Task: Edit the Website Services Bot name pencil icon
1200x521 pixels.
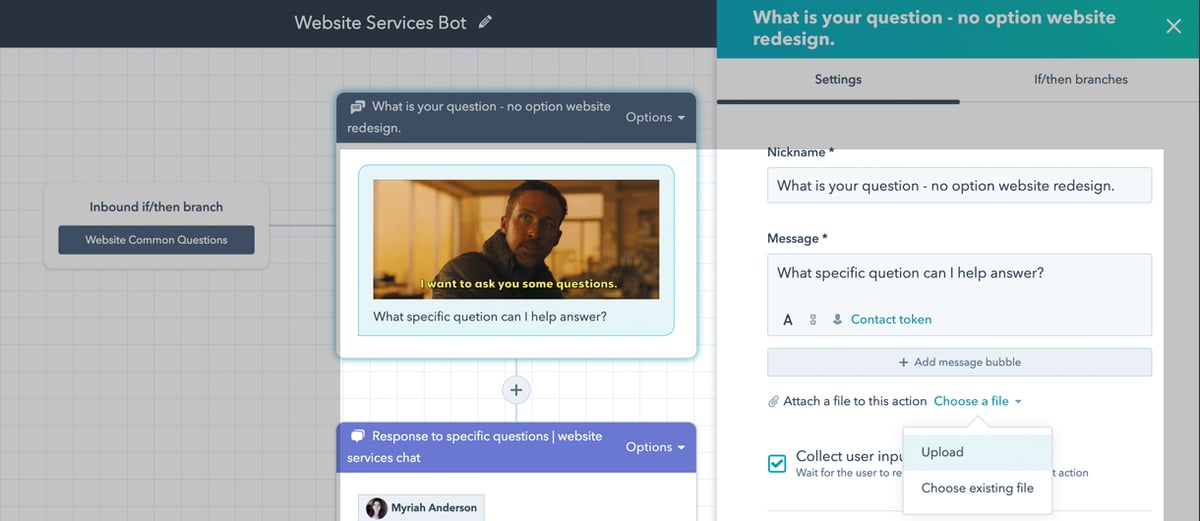Action: pyautogui.click(x=486, y=22)
